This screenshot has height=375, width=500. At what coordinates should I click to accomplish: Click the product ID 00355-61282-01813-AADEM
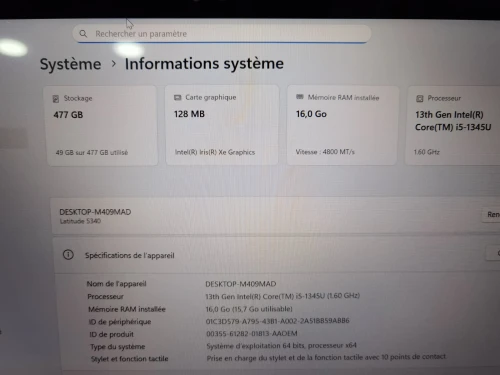pos(252,333)
